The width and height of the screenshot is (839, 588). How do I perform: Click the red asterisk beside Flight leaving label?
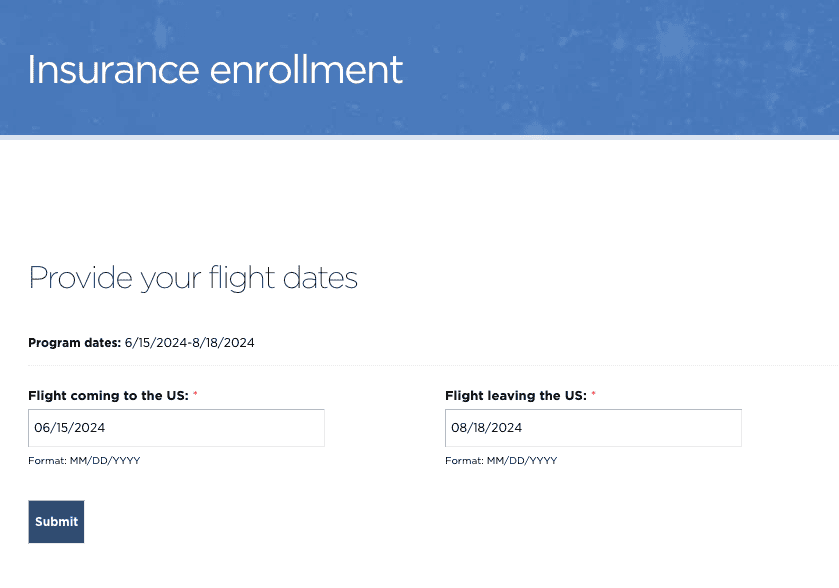coord(594,396)
